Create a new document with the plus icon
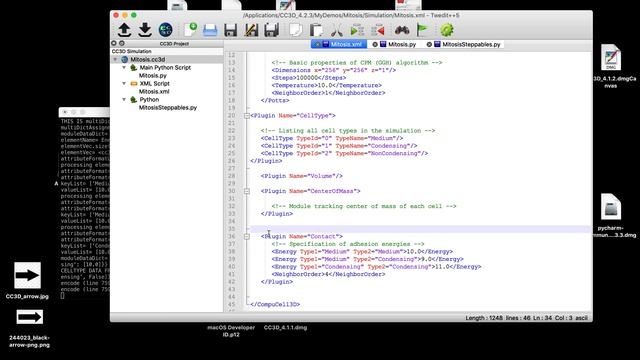The height and width of the screenshot is (360, 640). click(190, 30)
